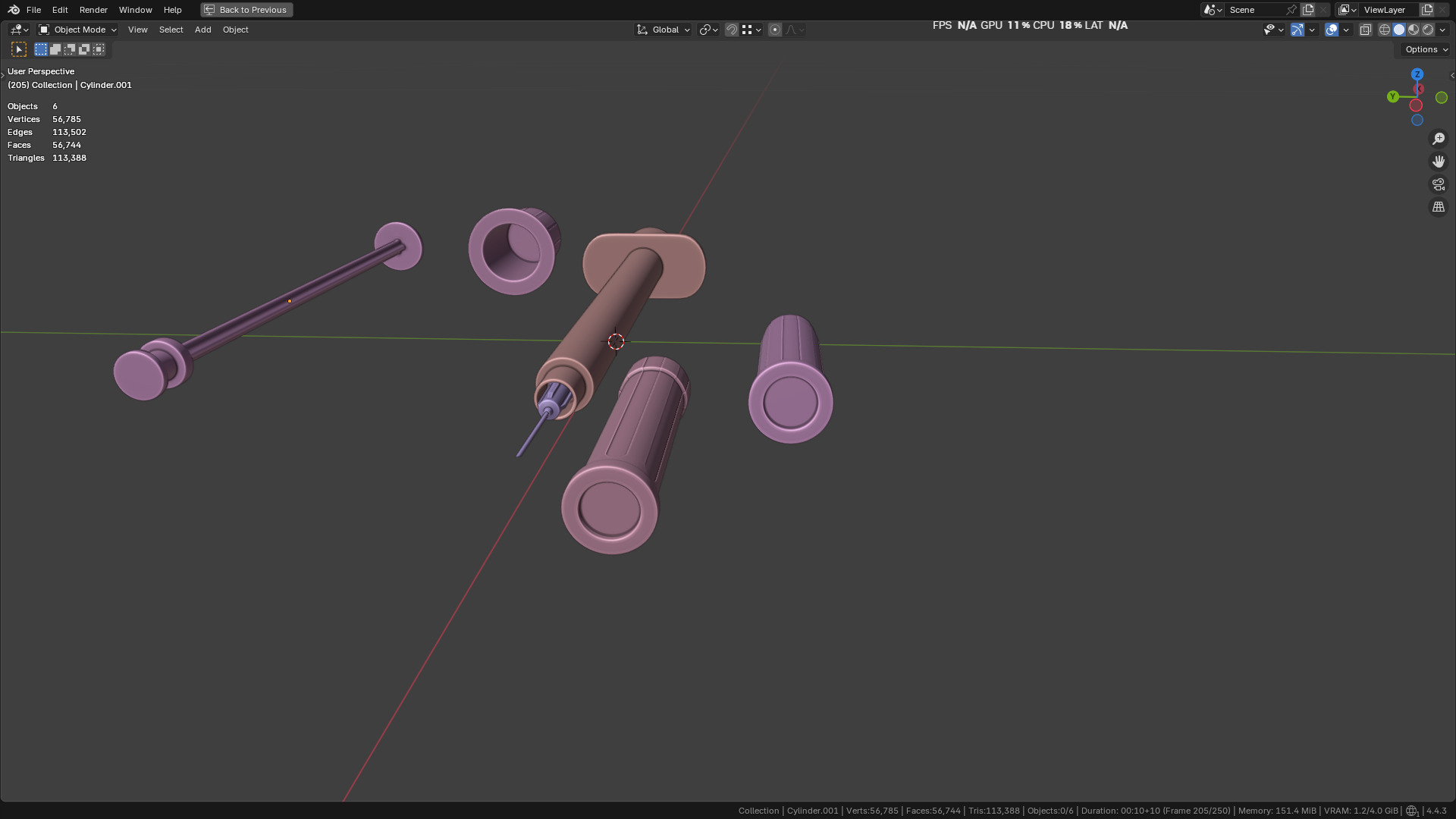Click the zoom magnifier viewport icon

point(1438,139)
